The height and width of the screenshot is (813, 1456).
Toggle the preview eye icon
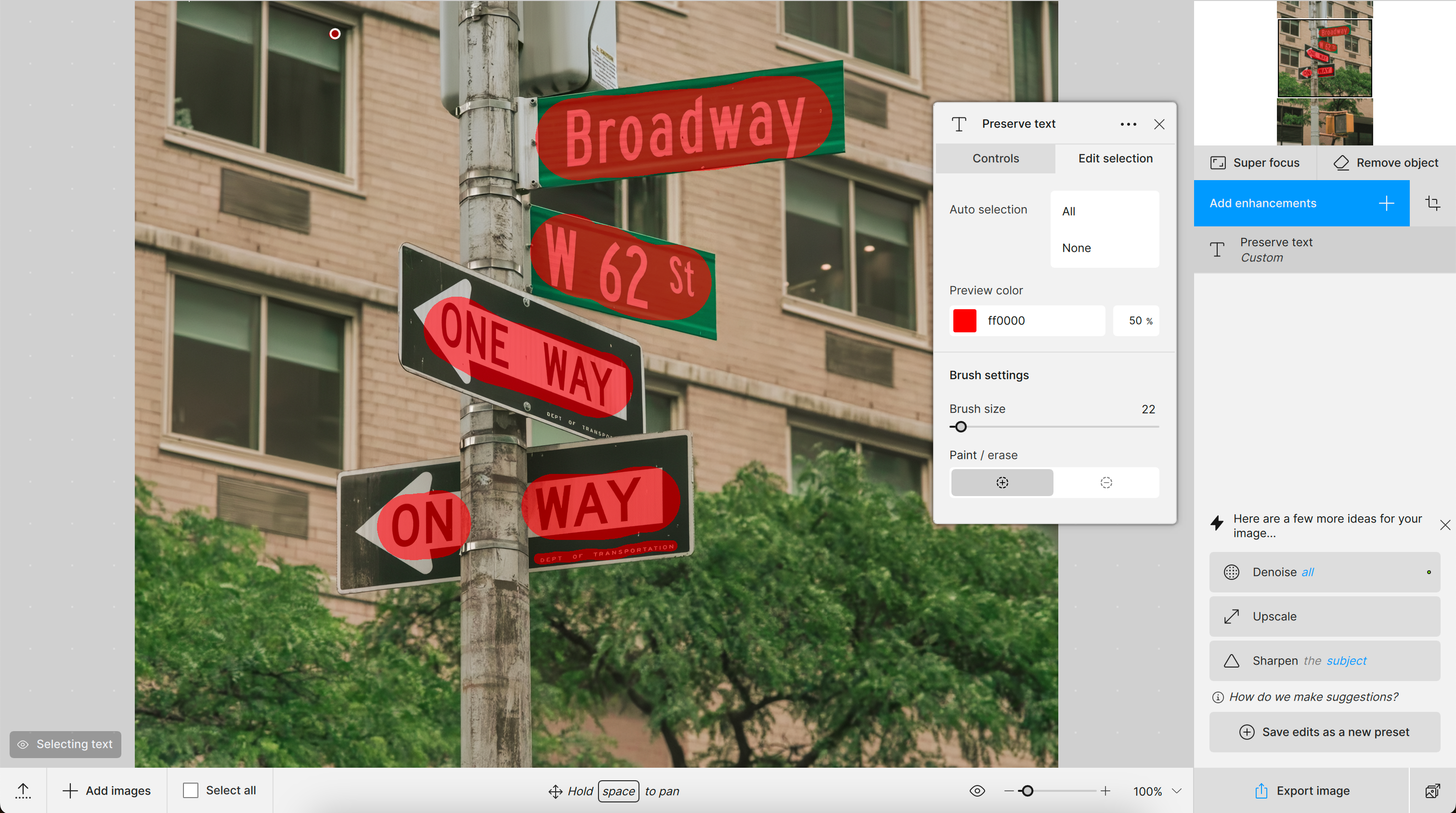click(x=977, y=791)
